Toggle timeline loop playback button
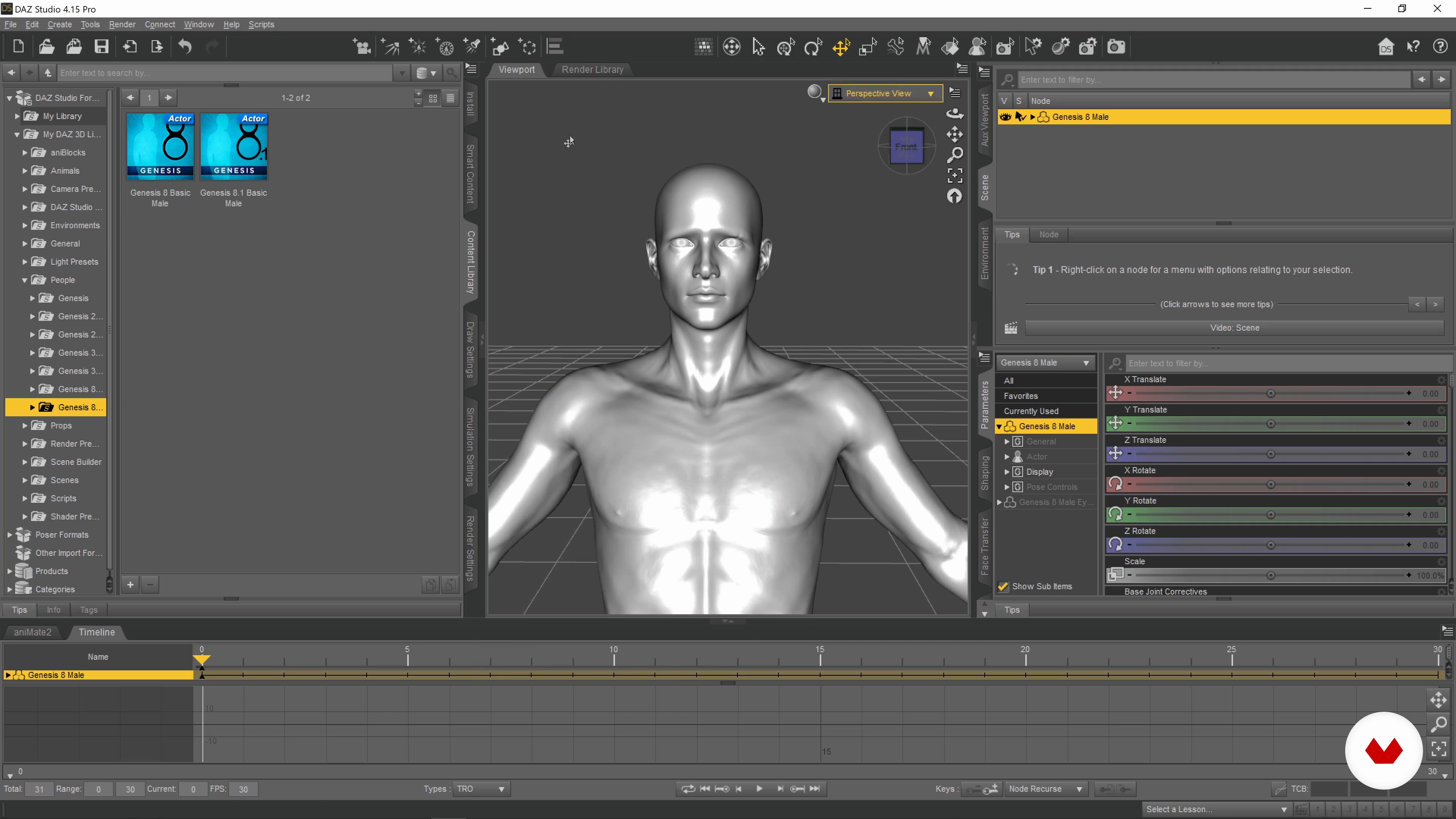The width and height of the screenshot is (1456, 819). pos(688,789)
